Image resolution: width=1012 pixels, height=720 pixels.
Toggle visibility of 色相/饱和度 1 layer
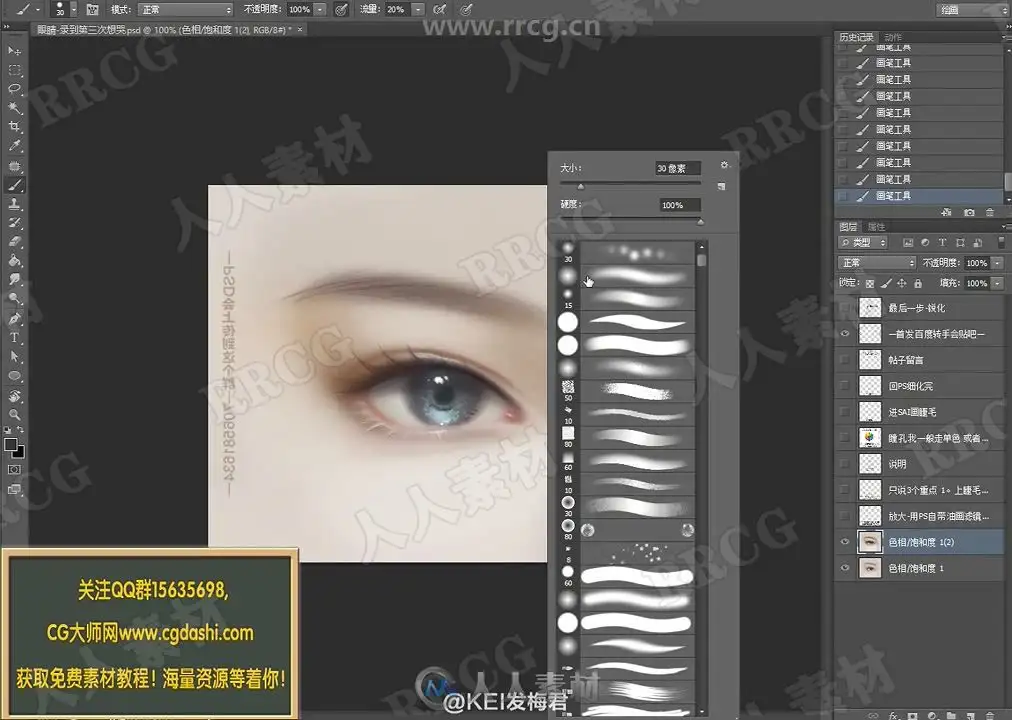click(x=845, y=568)
